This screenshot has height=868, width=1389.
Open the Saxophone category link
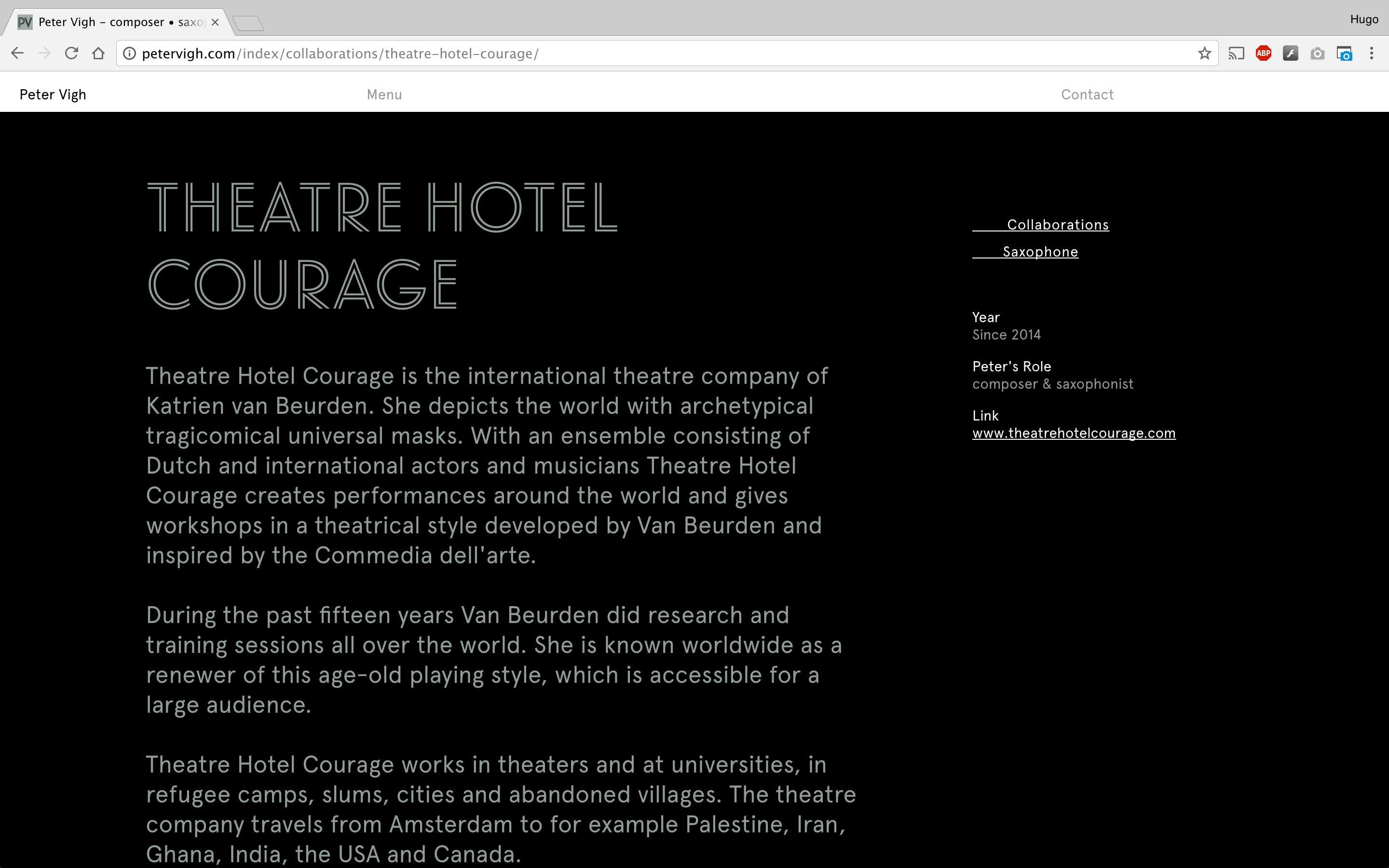pos(1025,251)
